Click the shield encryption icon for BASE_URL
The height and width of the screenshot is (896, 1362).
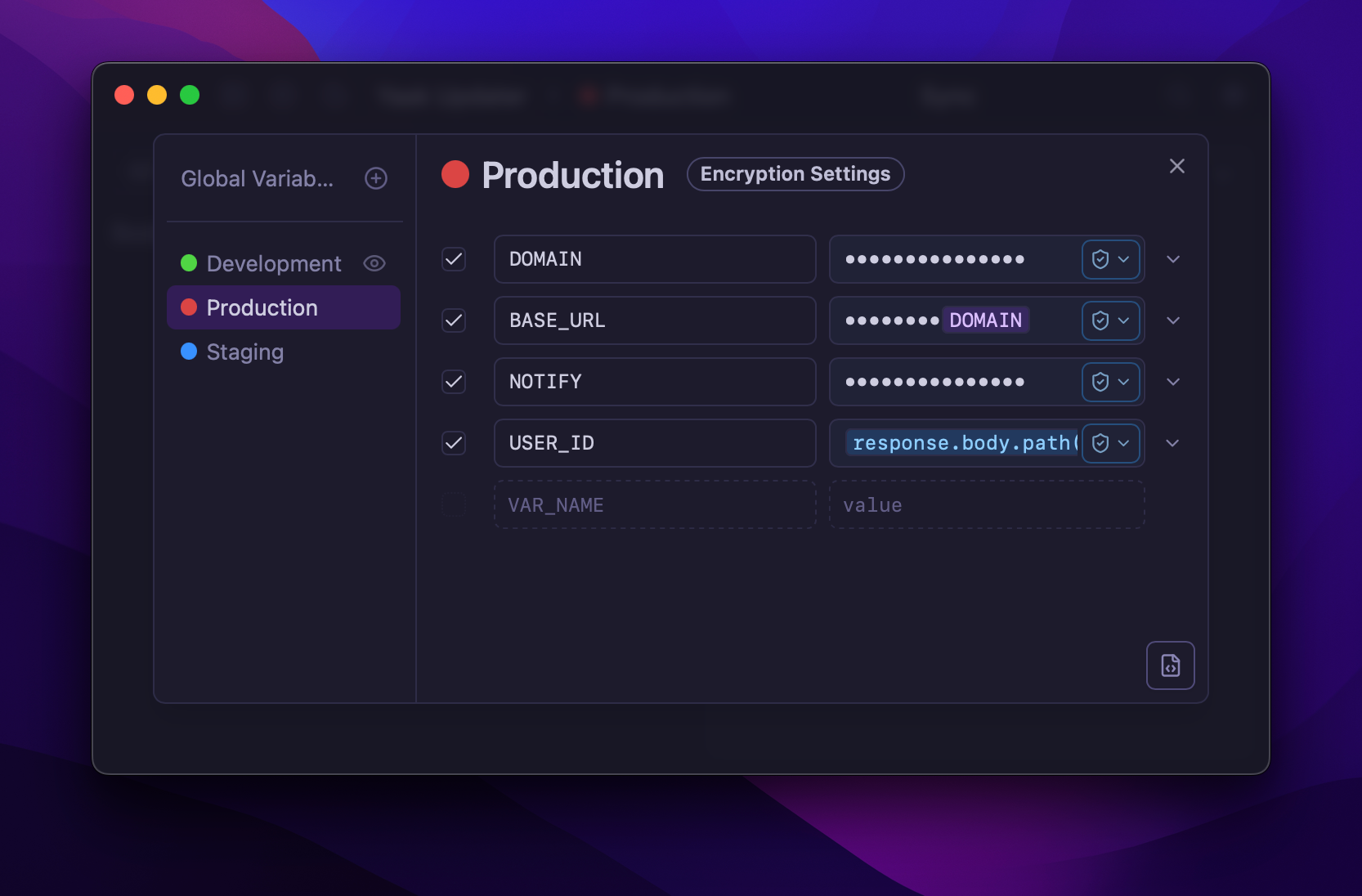(x=1101, y=320)
